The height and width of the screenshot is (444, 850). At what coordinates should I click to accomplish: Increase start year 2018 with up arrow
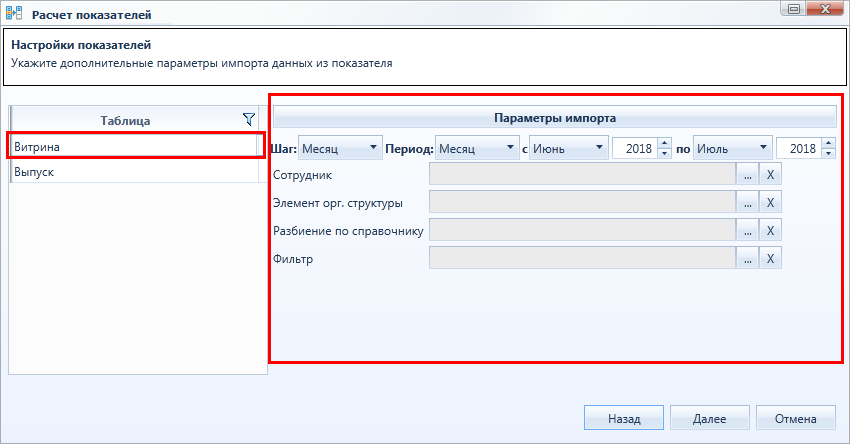coord(665,143)
